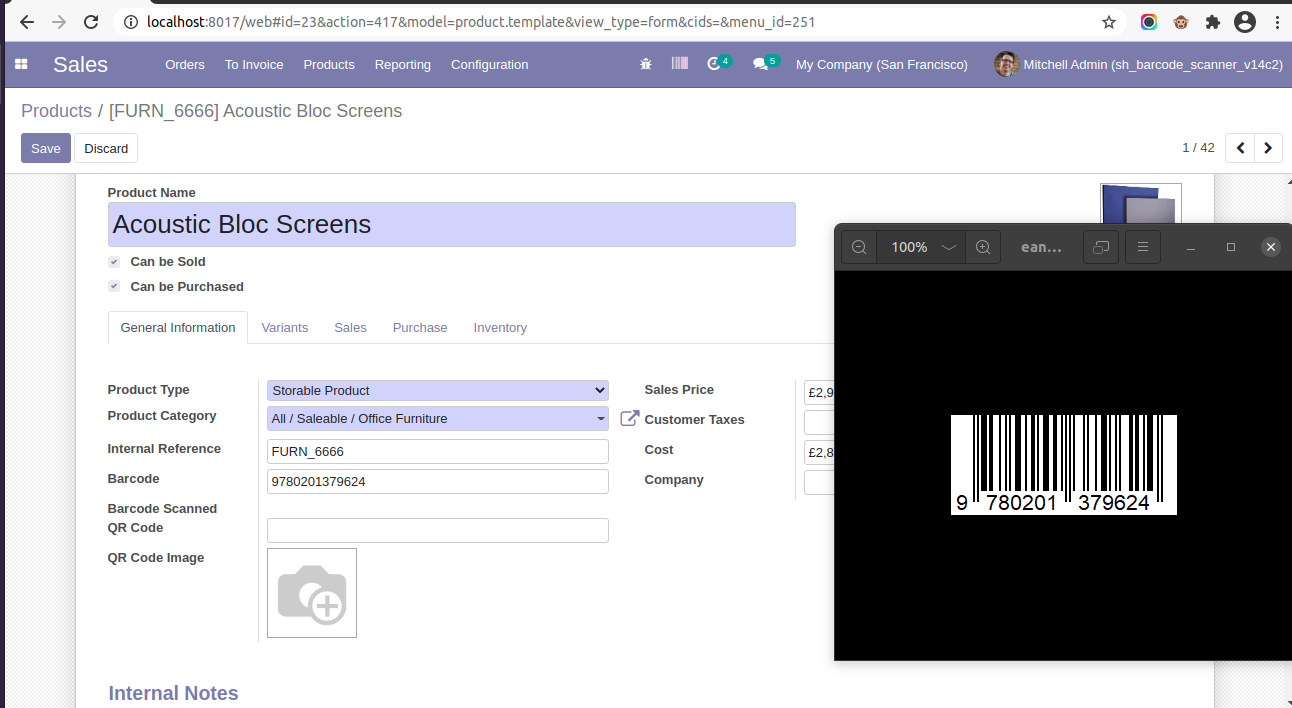
Task: Click the debug bug icon in navbar
Action: (x=646, y=64)
